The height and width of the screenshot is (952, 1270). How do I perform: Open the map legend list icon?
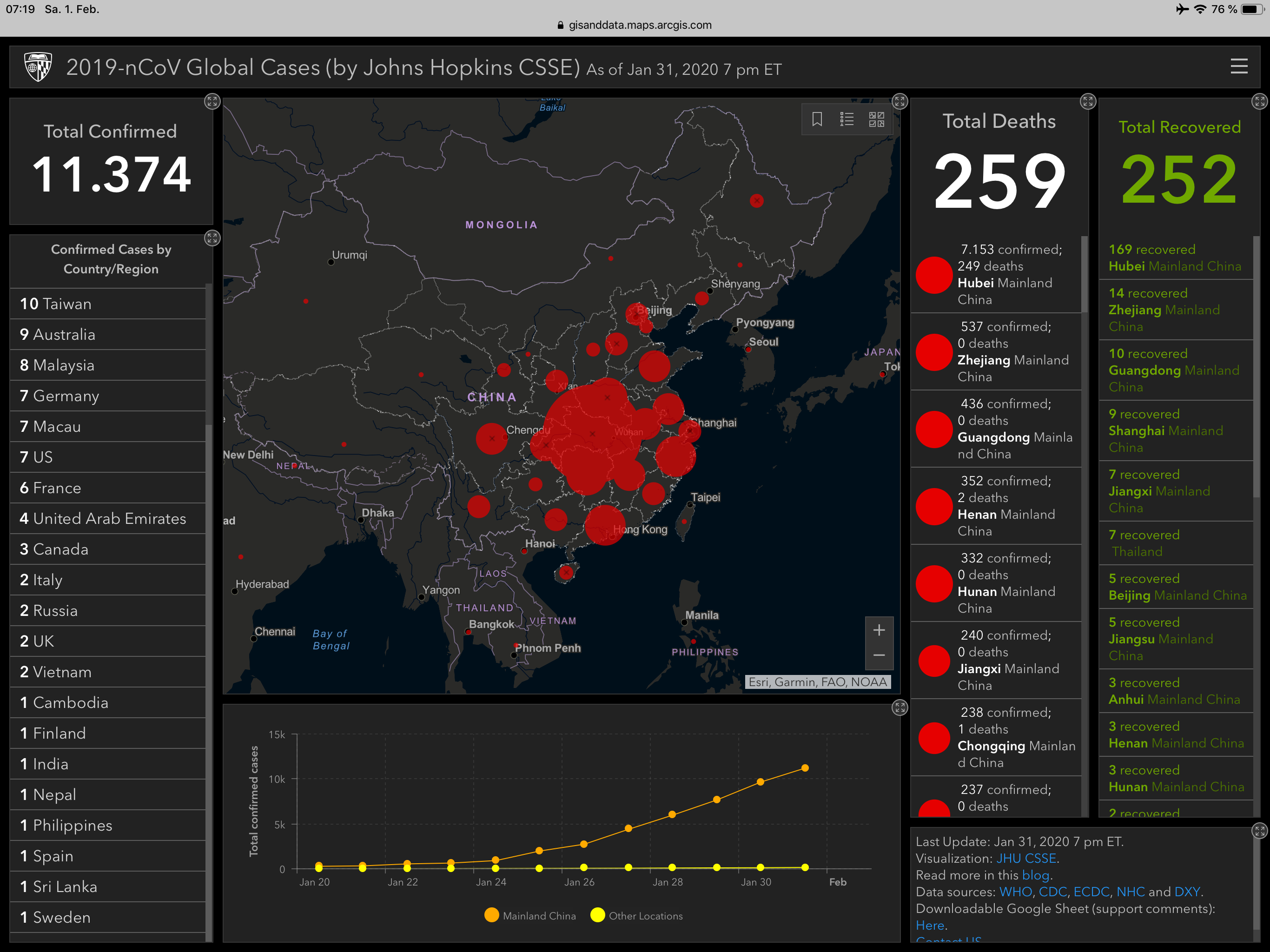[847, 119]
